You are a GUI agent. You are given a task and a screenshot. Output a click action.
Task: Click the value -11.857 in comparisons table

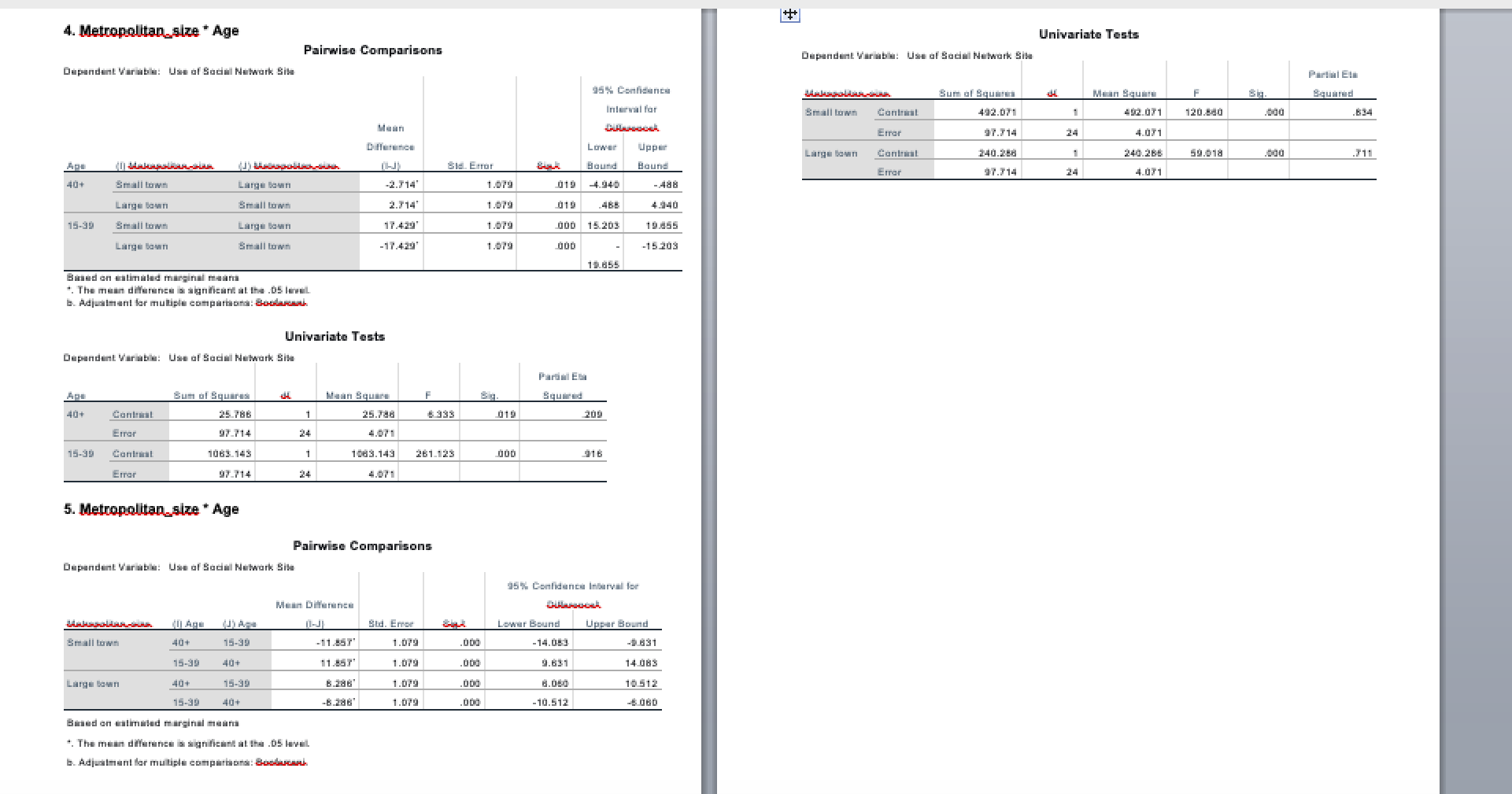pos(331,642)
